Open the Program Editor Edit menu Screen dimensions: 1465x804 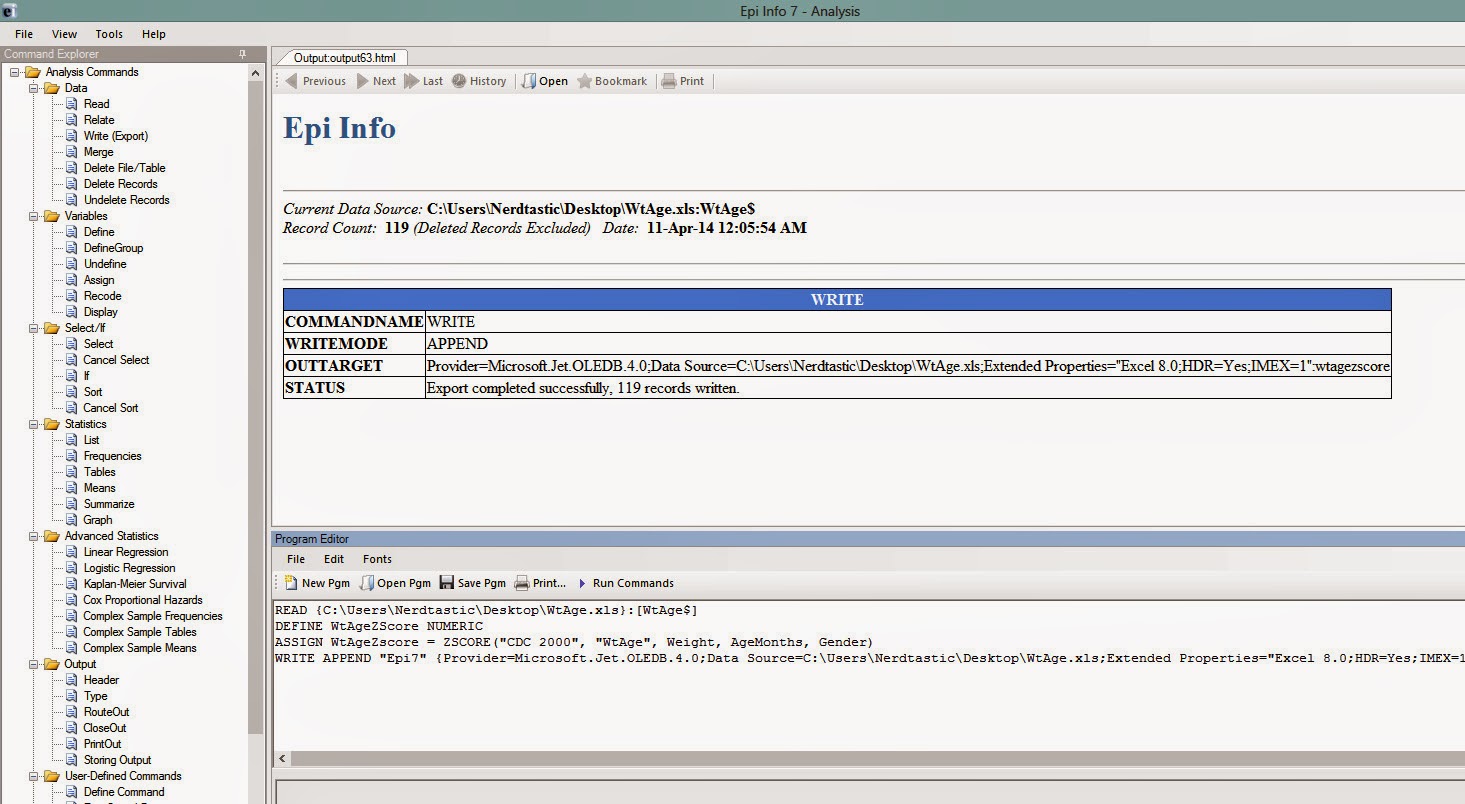[x=334, y=559]
